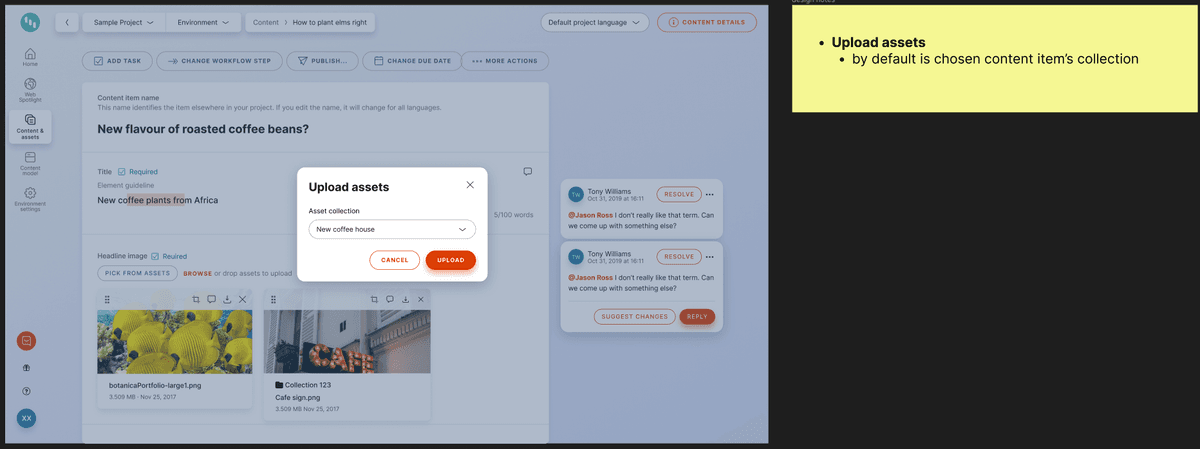Toggle the Required checkbox for Headline image

tap(155, 256)
